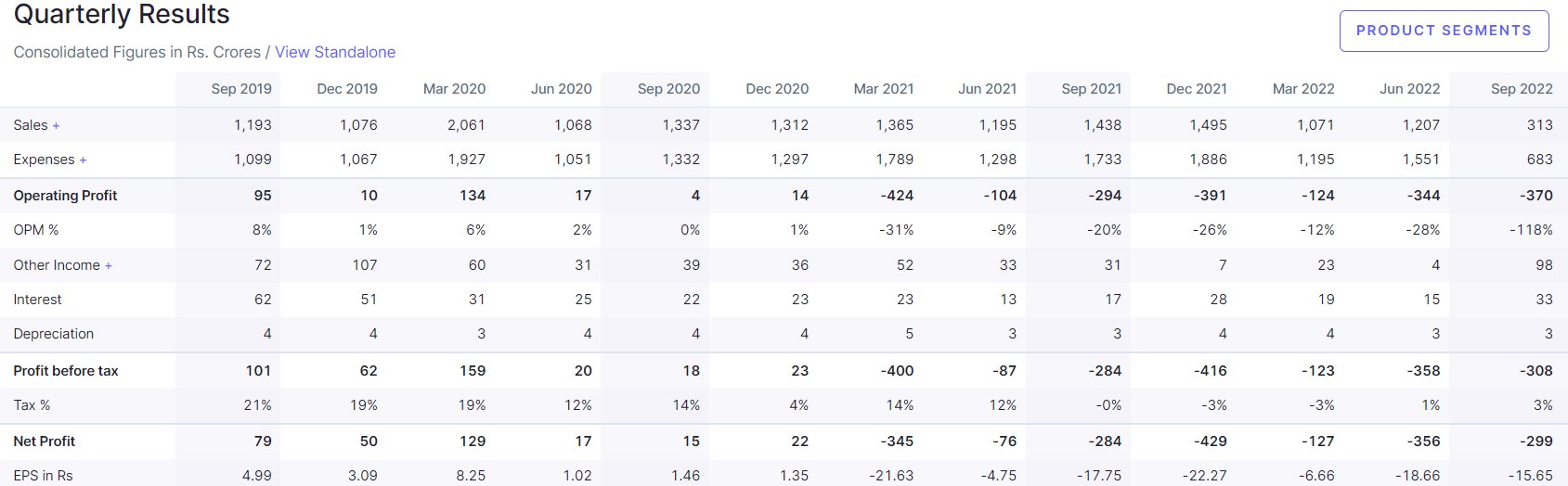Screen dimensions: 1568x486
Task: Select the Sep 2022 column header
Action: pyautogui.click(x=1522, y=89)
